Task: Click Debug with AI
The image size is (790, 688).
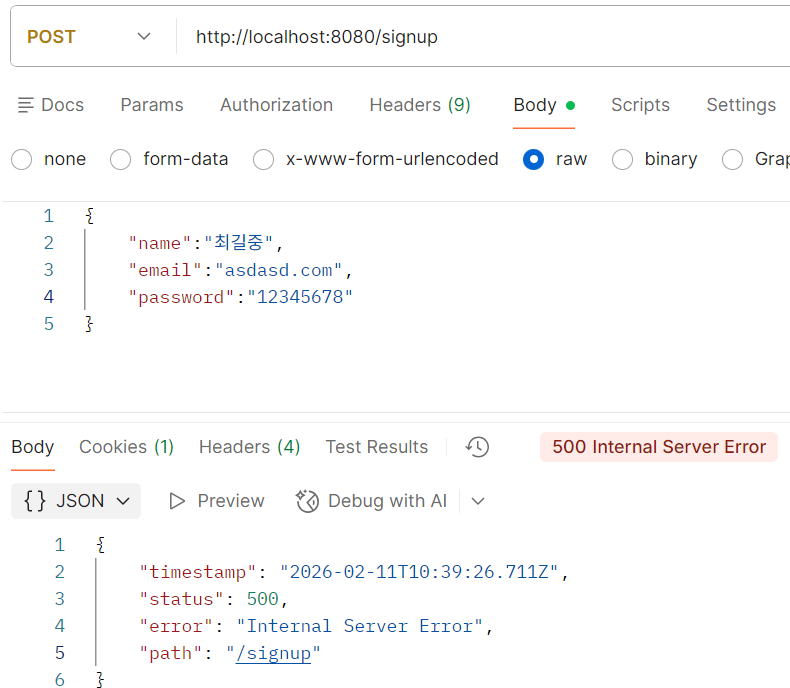Action: [372, 501]
